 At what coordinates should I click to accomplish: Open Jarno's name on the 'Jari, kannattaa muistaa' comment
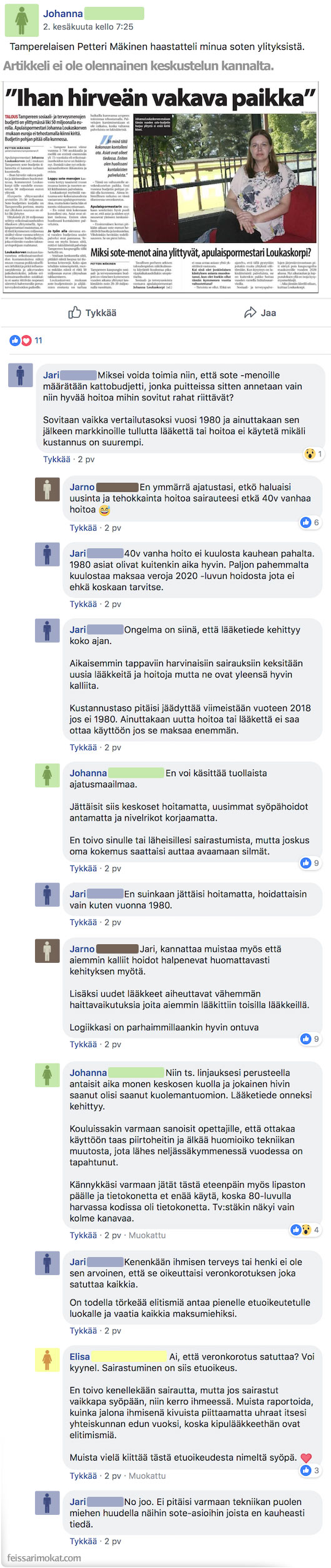(x=82, y=949)
